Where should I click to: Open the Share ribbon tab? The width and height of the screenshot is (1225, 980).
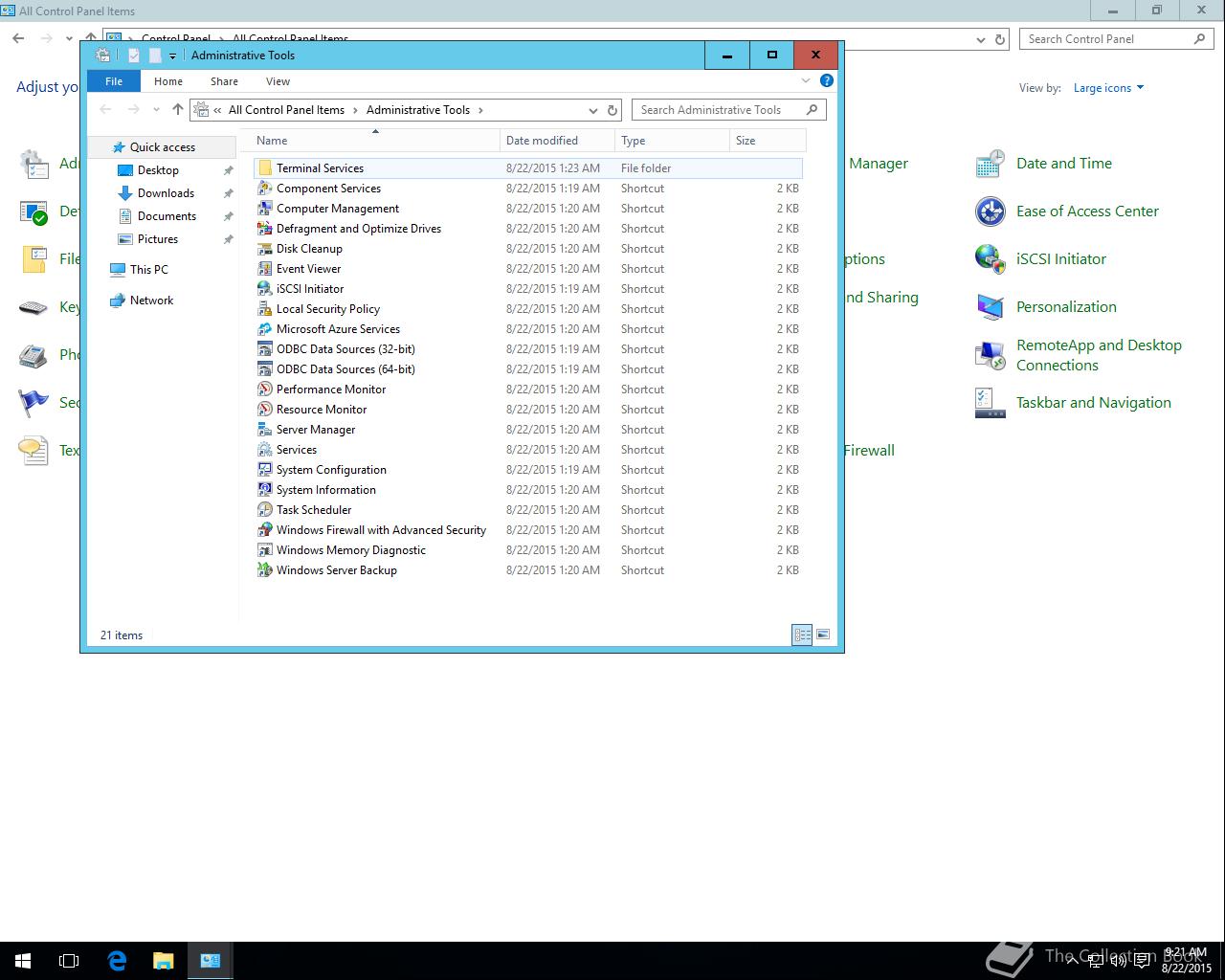pyautogui.click(x=225, y=81)
